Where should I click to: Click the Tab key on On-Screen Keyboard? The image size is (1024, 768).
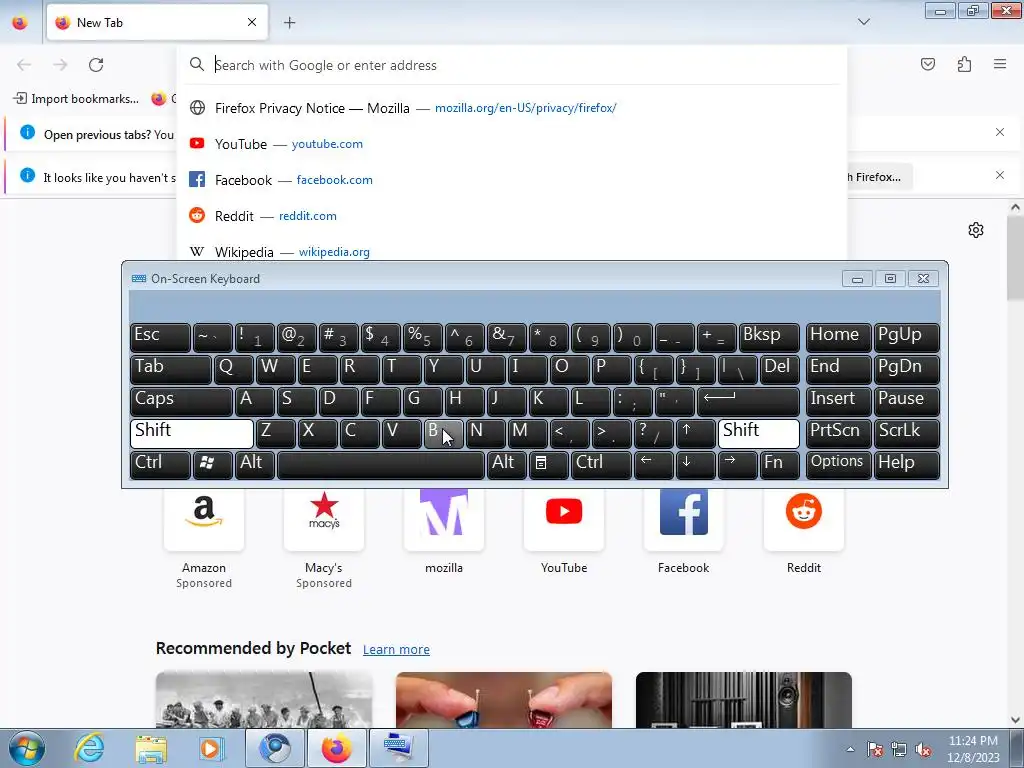coord(170,369)
